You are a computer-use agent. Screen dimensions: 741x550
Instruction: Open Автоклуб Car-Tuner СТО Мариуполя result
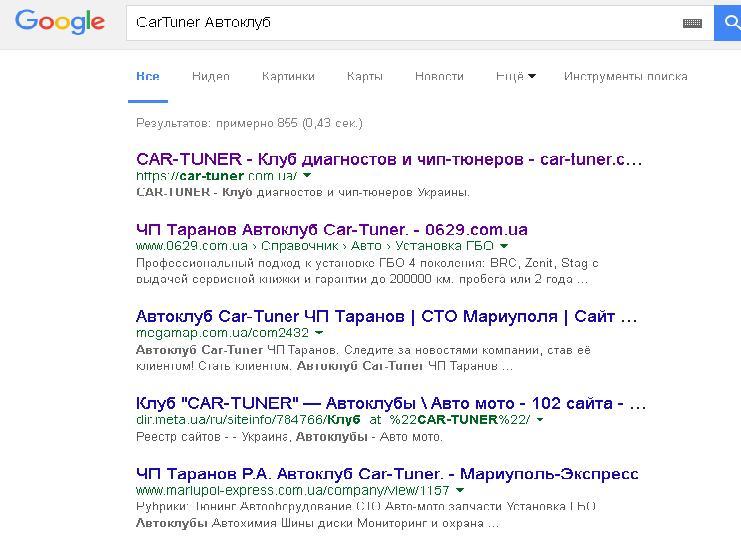386,316
